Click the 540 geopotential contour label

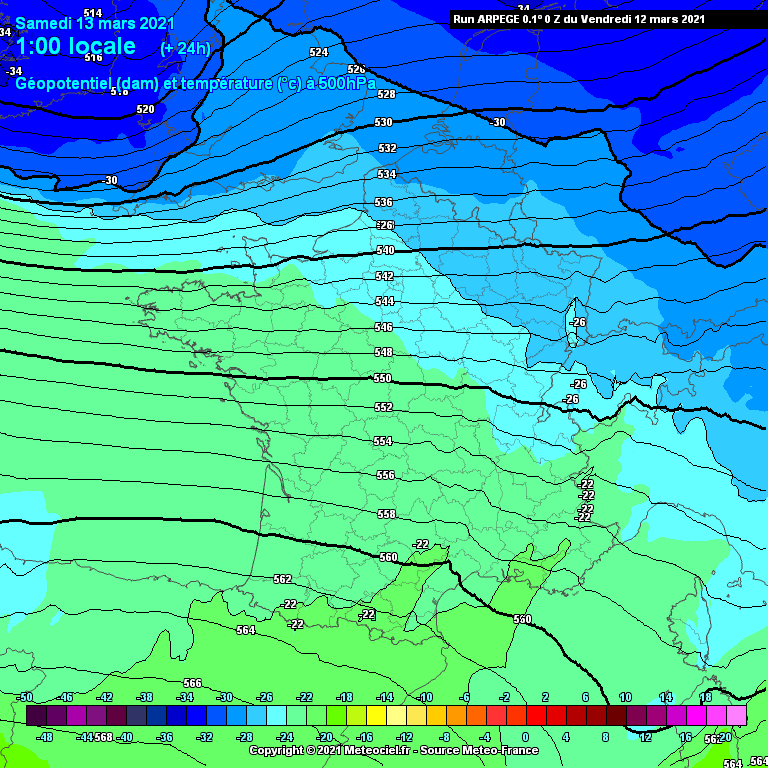coord(385,250)
